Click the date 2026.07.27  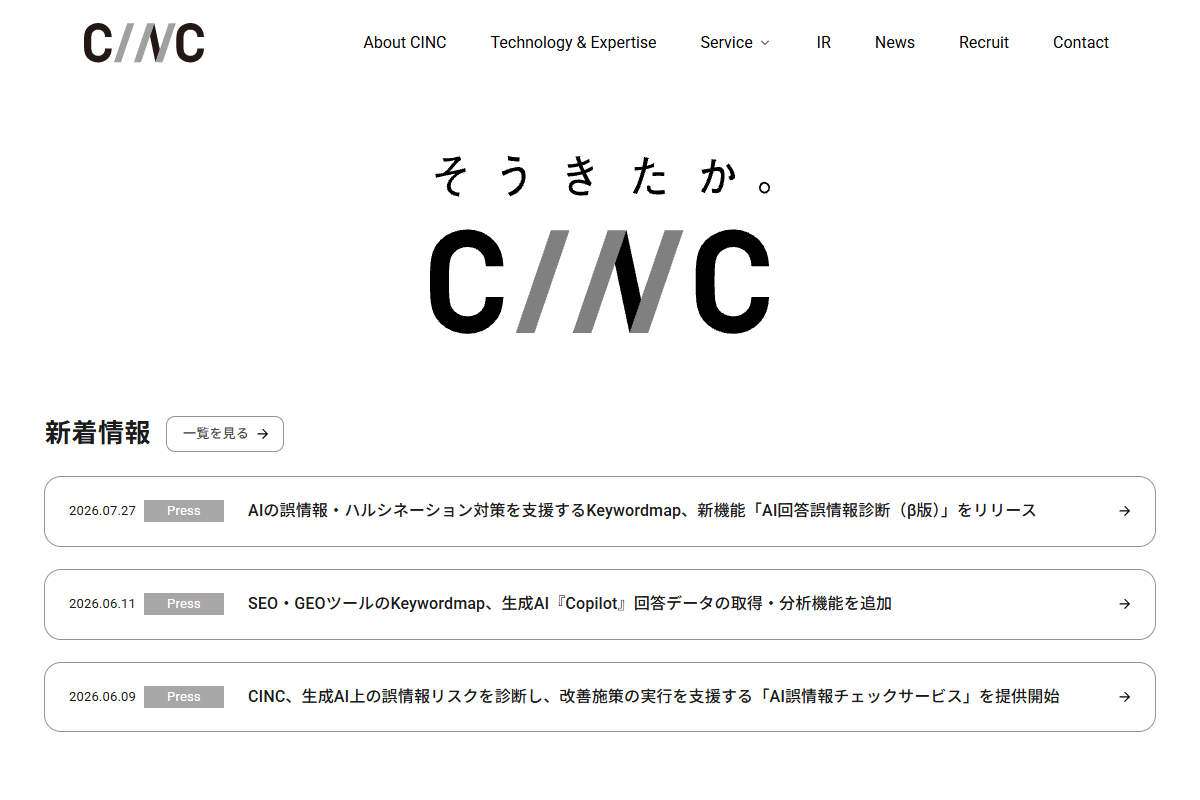coord(102,511)
